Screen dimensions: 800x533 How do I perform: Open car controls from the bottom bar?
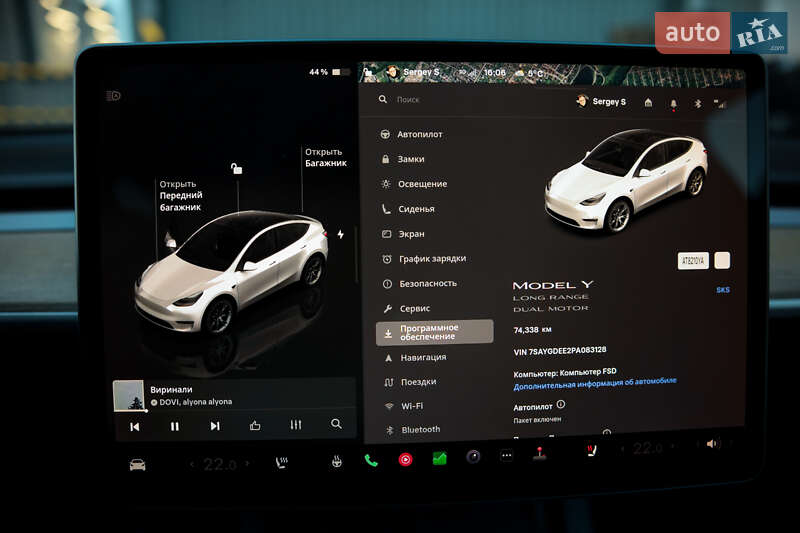pos(137,465)
